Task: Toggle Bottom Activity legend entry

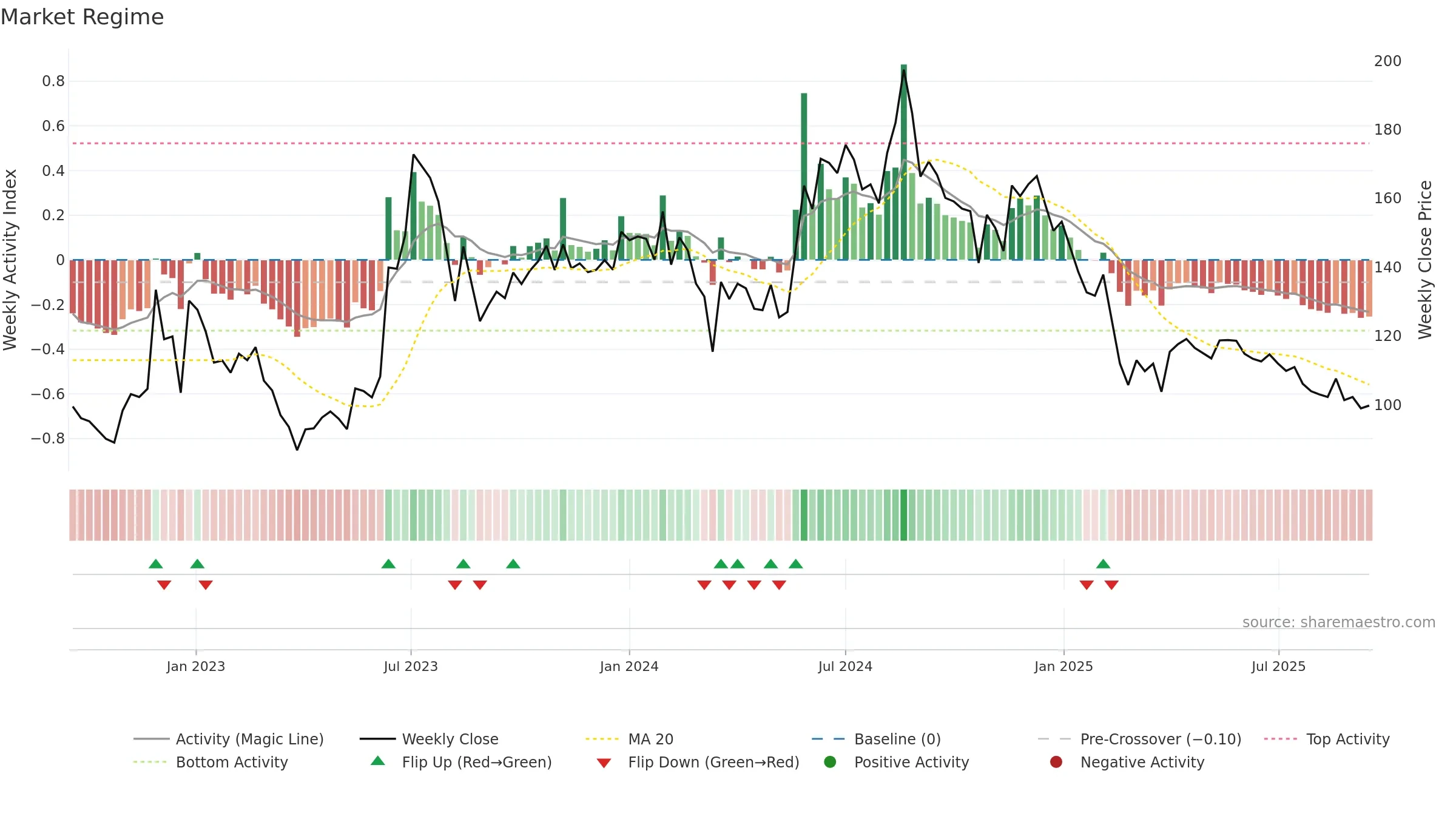Action: 211,762
